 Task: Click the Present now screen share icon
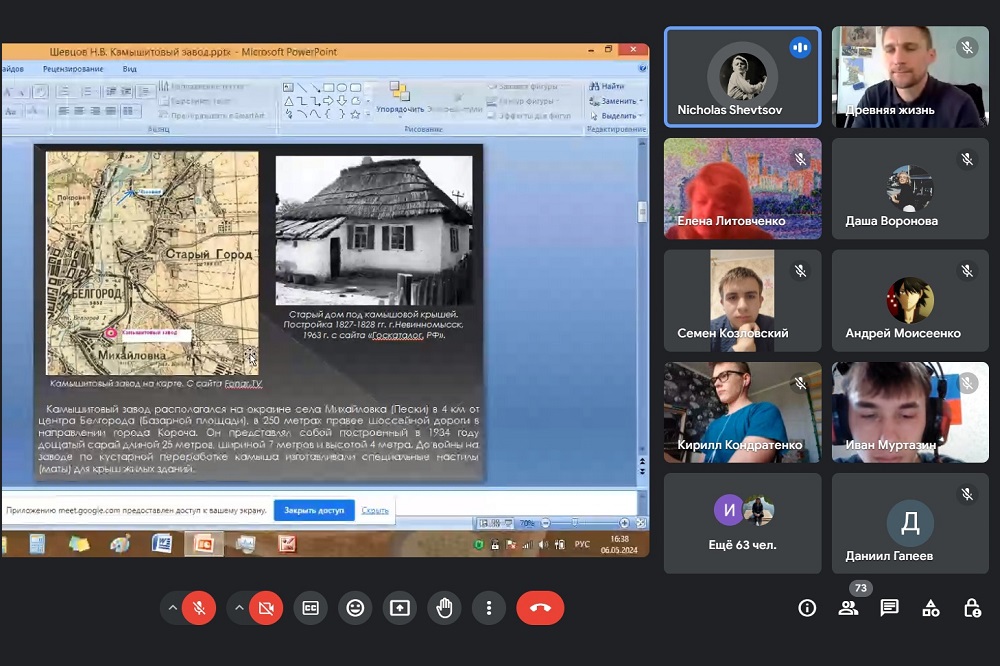(x=400, y=608)
